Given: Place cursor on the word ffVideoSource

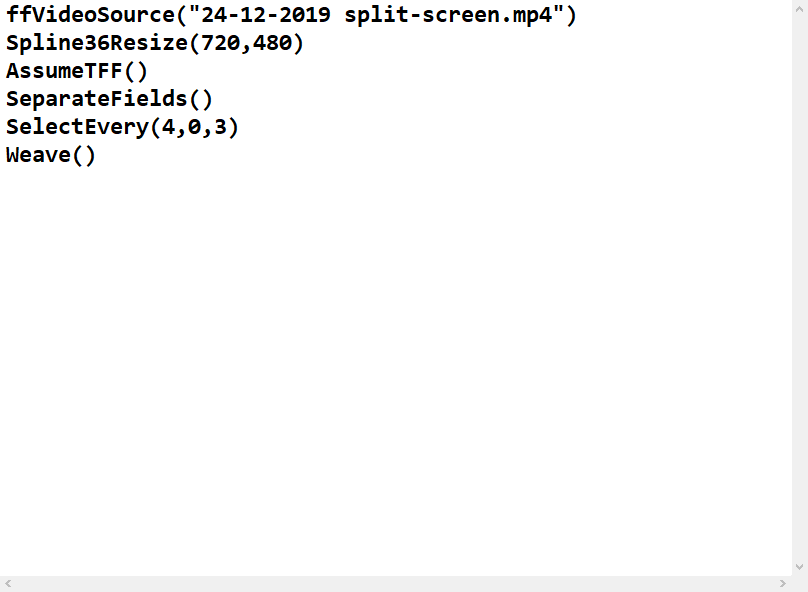Looking at the screenshot, I should tap(90, 16).
